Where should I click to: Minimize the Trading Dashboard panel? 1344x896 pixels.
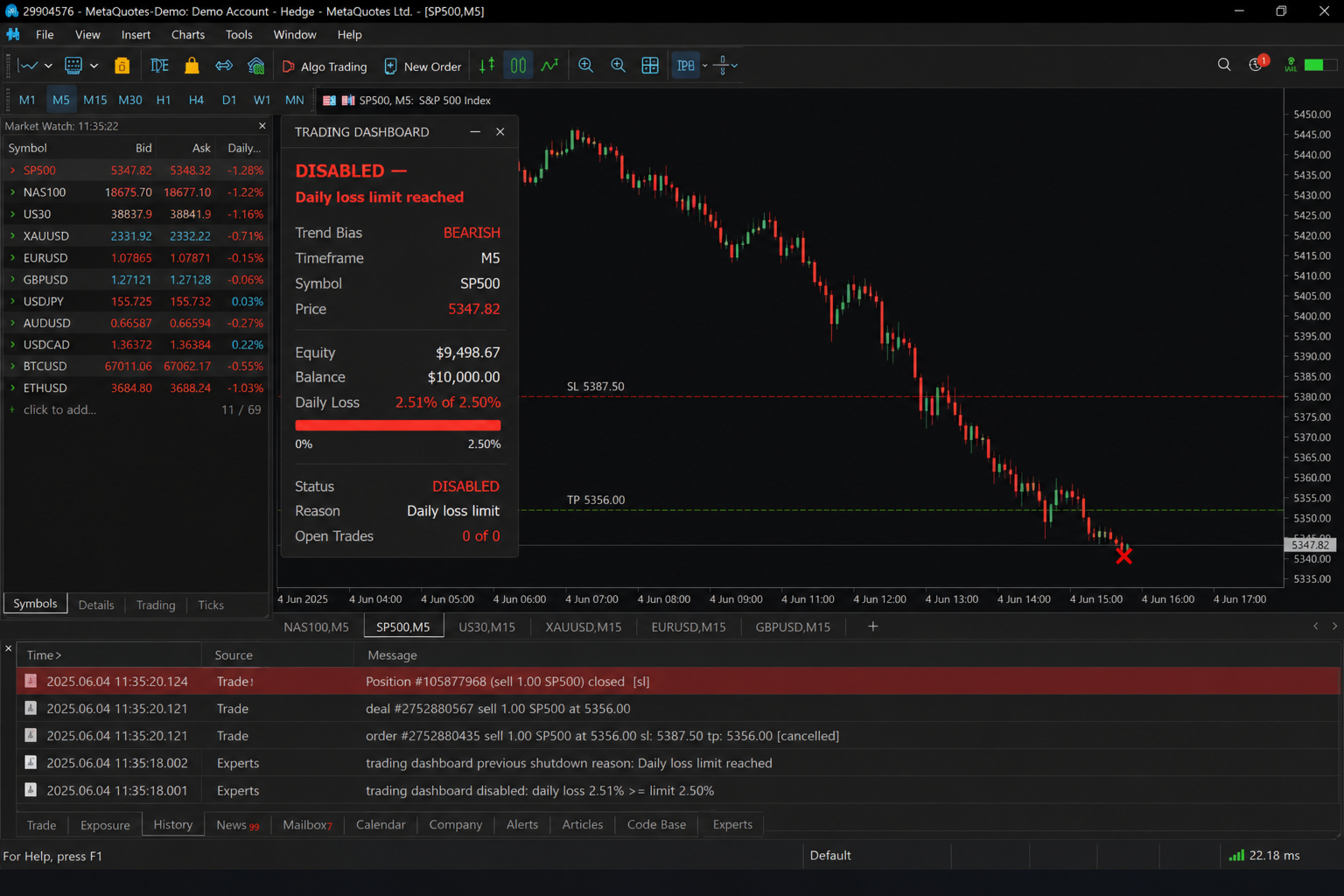tap(475, 132)
